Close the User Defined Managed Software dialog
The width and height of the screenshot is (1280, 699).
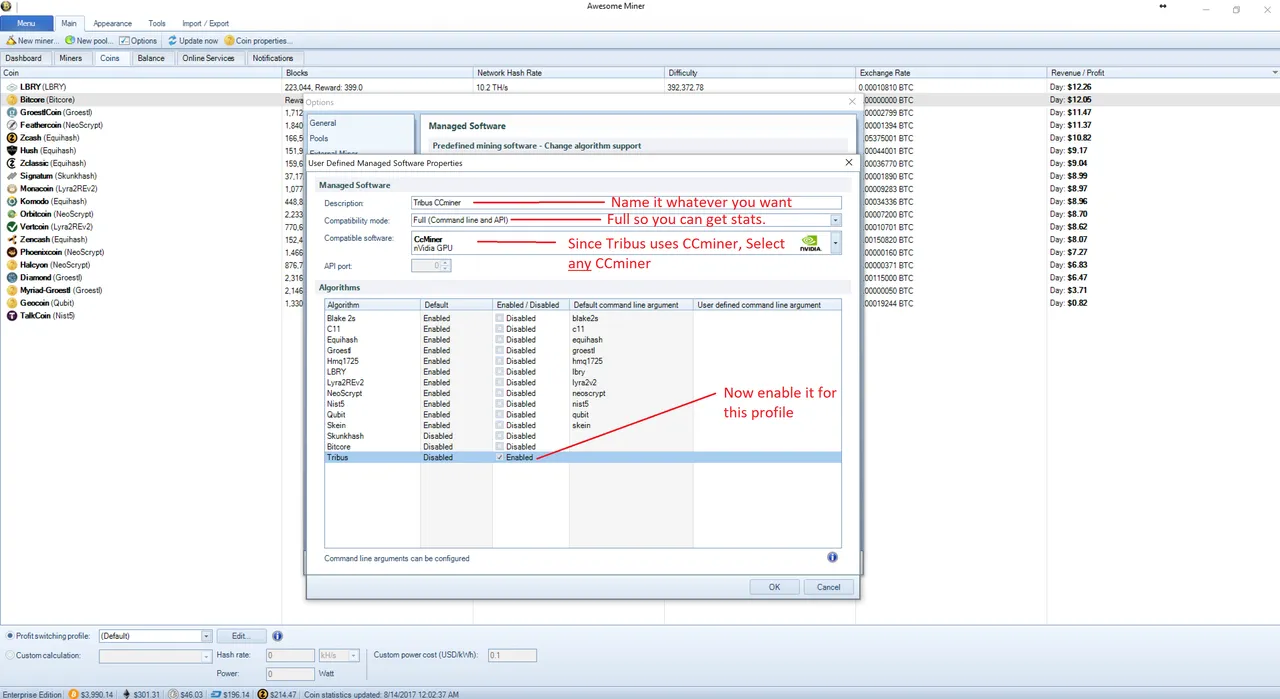tap(849, 162)
